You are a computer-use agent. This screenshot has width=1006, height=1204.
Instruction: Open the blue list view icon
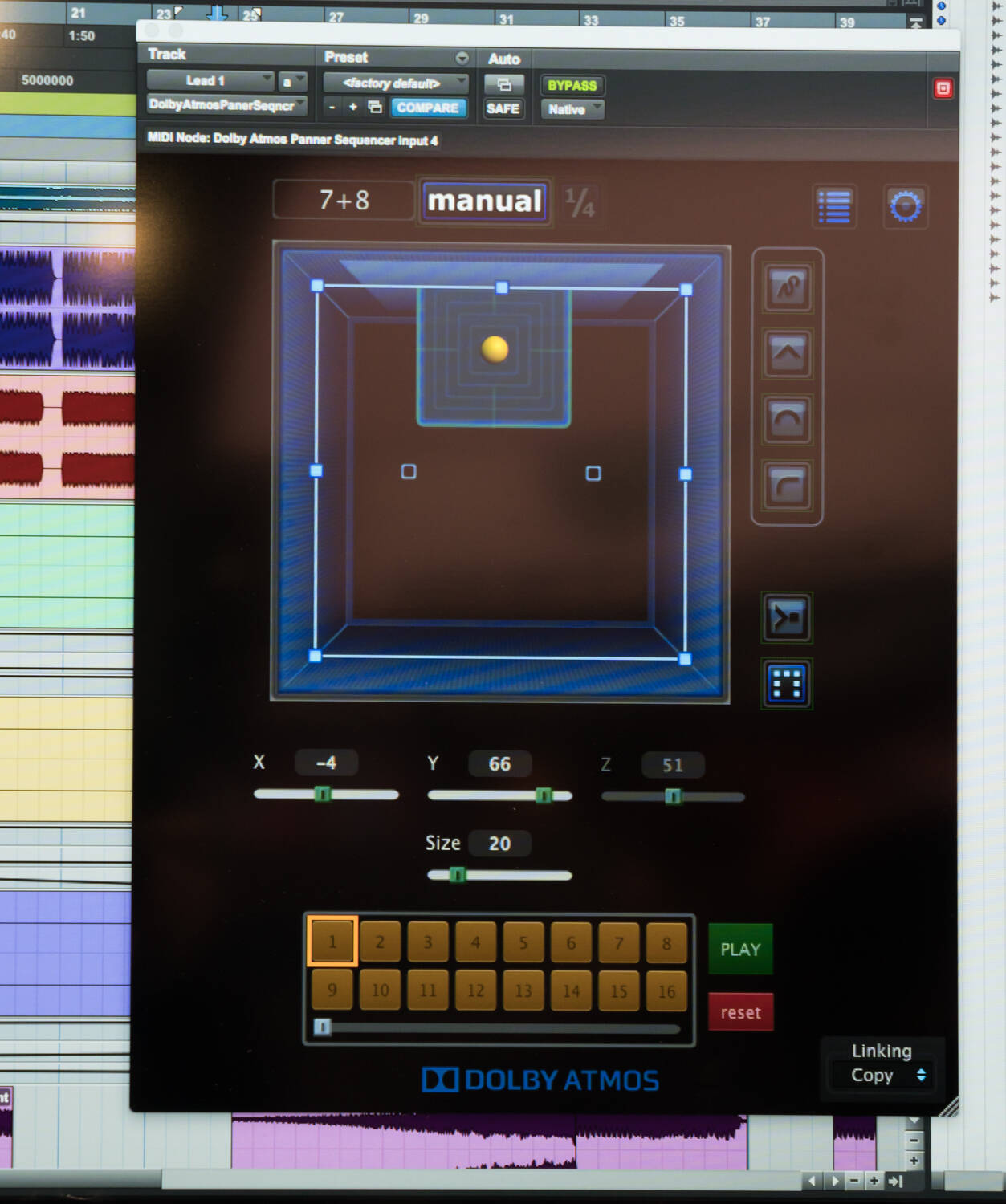click(x=834, y=206)
